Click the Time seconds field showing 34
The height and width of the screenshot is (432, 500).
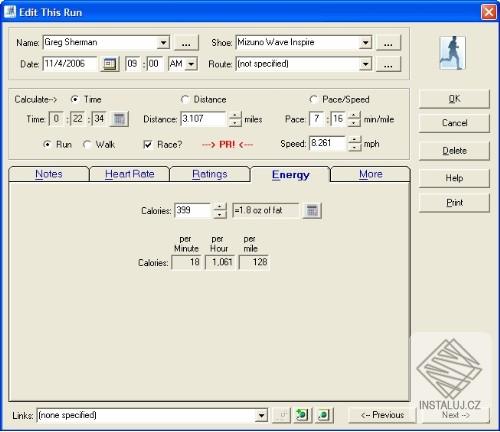[99, 119]
